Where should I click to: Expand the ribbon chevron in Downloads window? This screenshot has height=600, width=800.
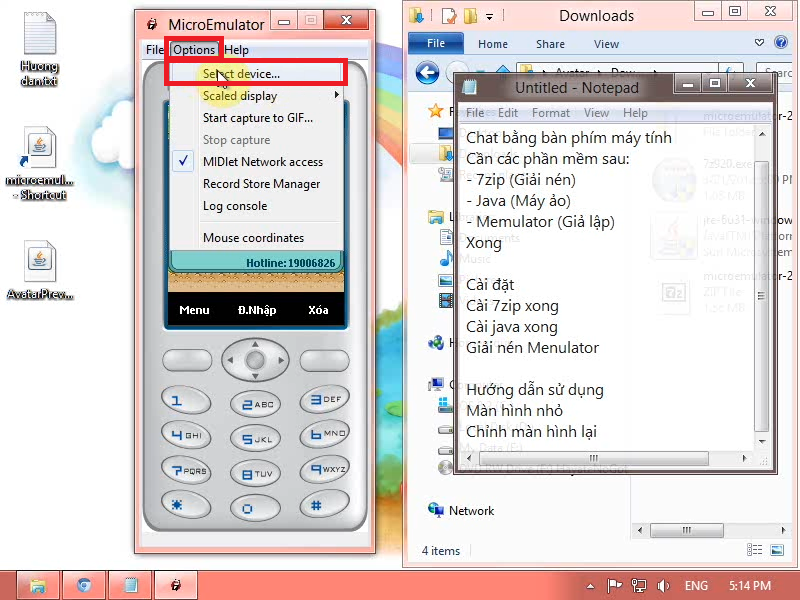tap(759, 42)
